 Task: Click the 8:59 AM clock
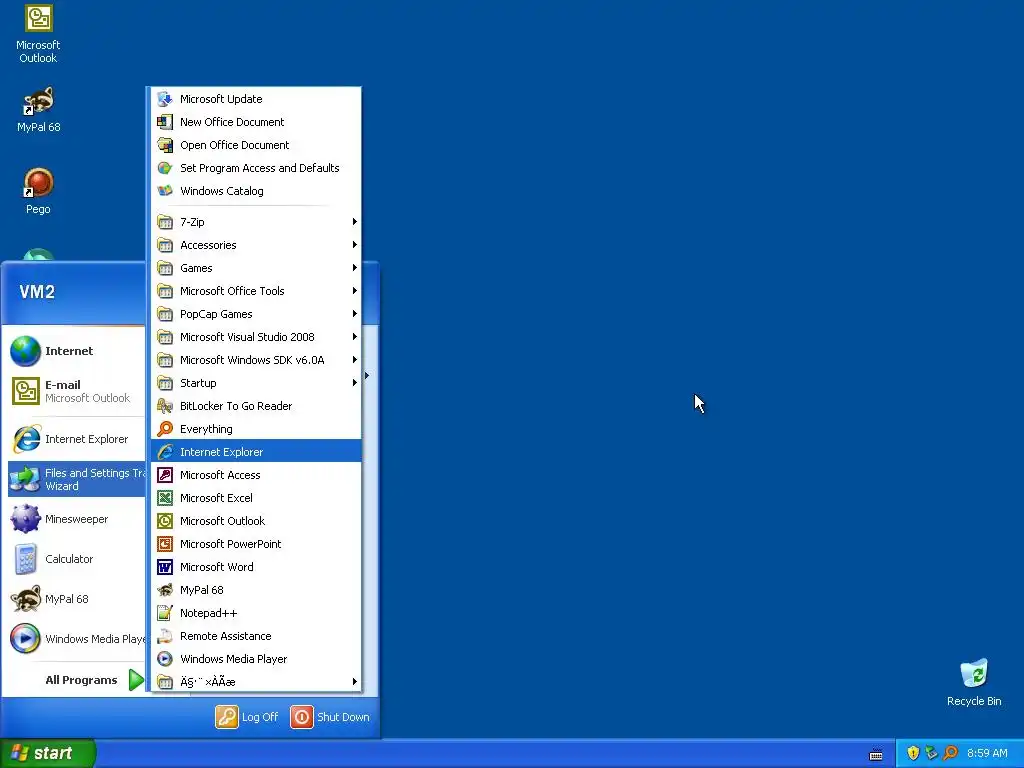987,753
